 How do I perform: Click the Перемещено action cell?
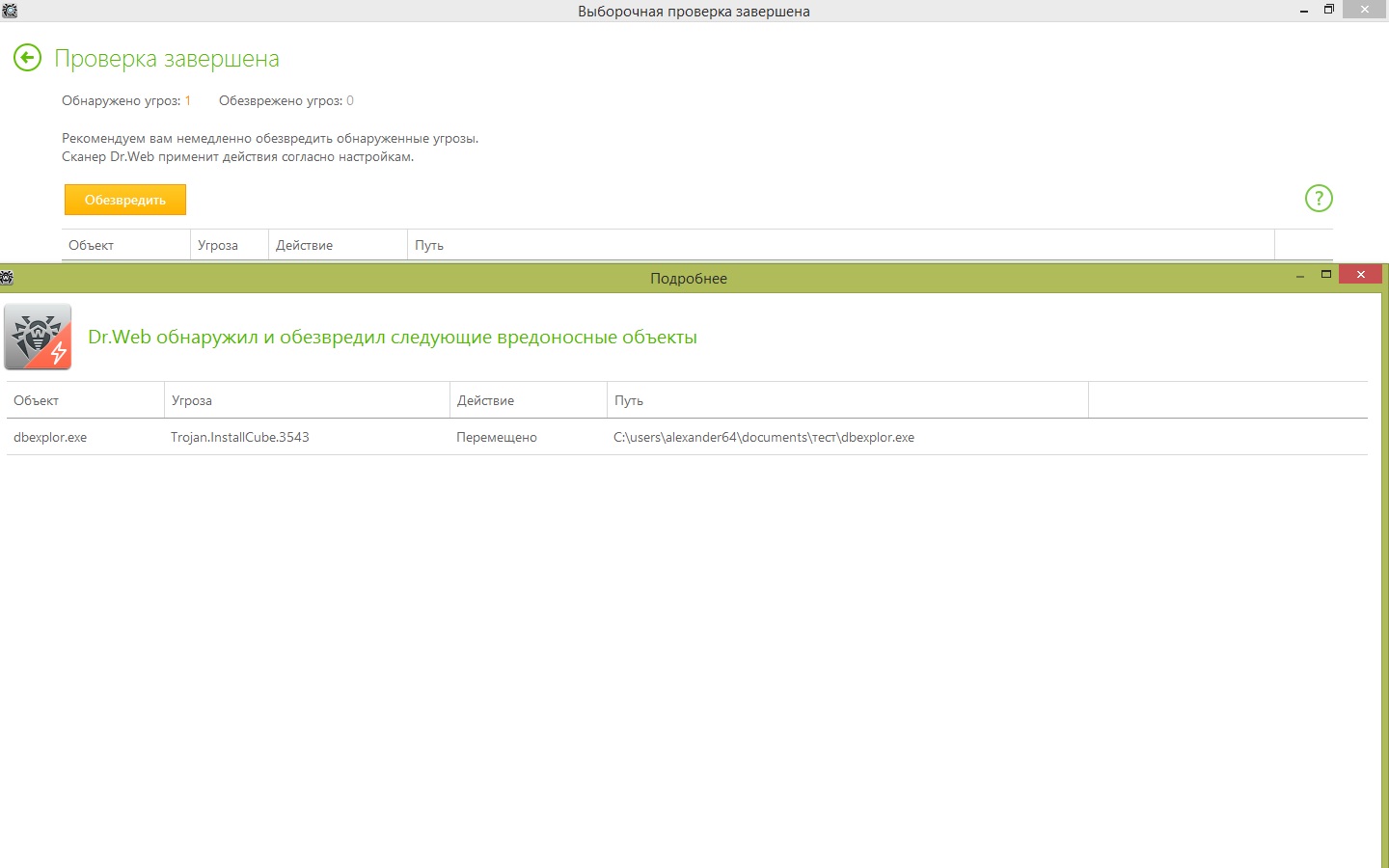click(x=497, y=437)
